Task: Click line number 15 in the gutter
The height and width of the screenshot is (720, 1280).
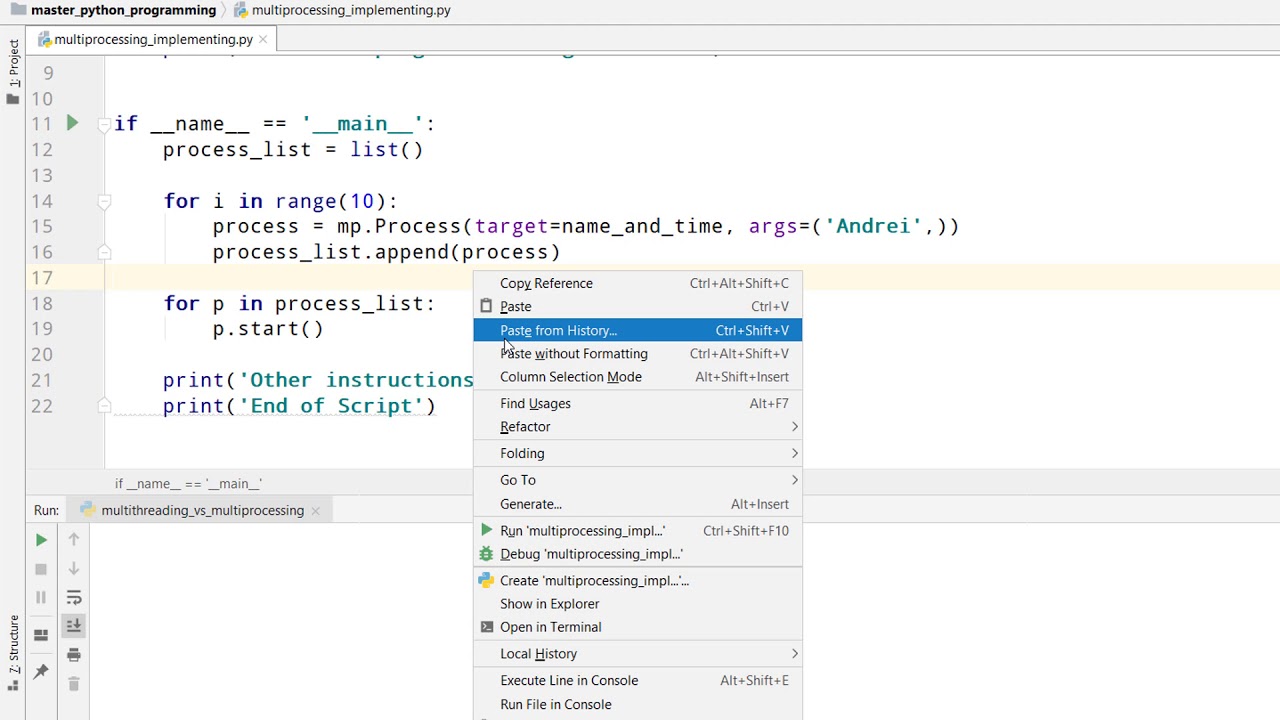Action: point(41,226)
